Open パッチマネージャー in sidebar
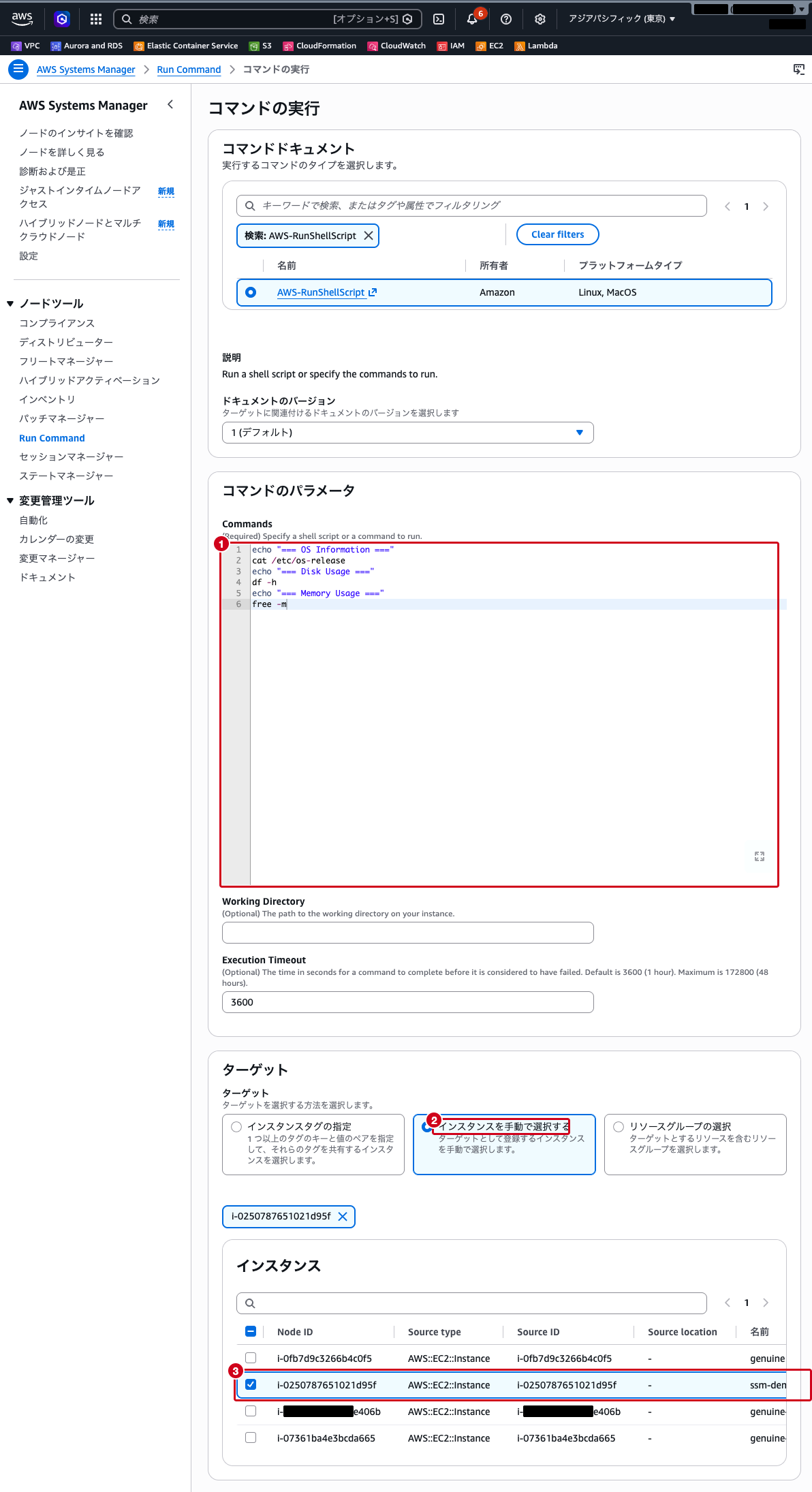 tap(62, 418)
